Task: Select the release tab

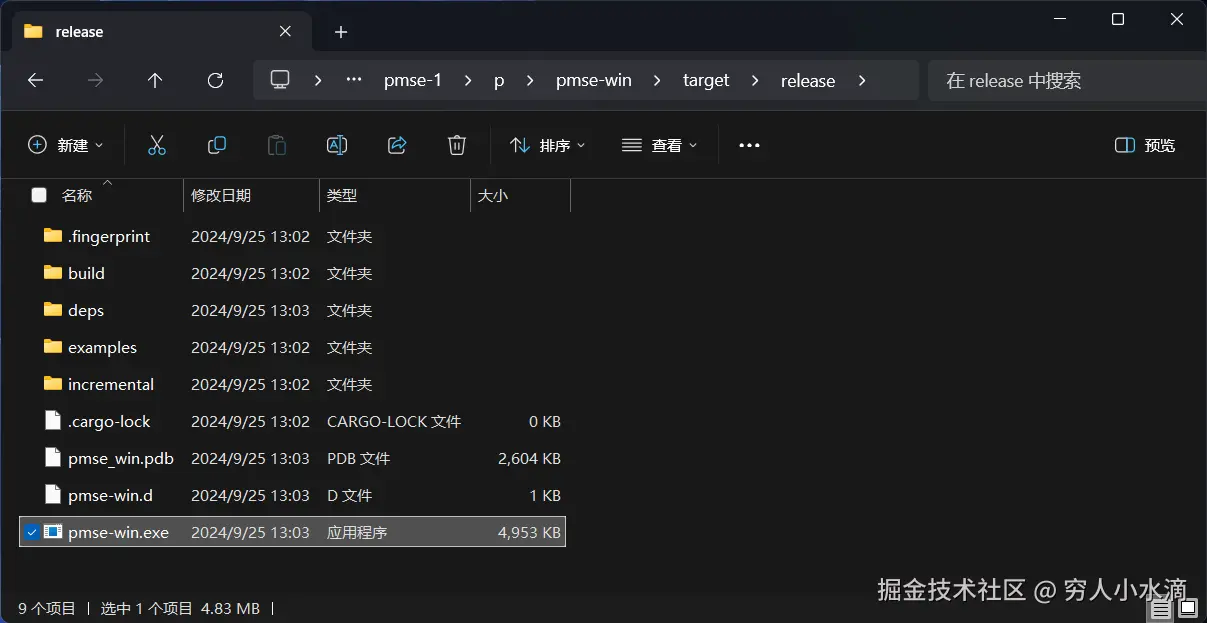Action: [x=160, y=32]
